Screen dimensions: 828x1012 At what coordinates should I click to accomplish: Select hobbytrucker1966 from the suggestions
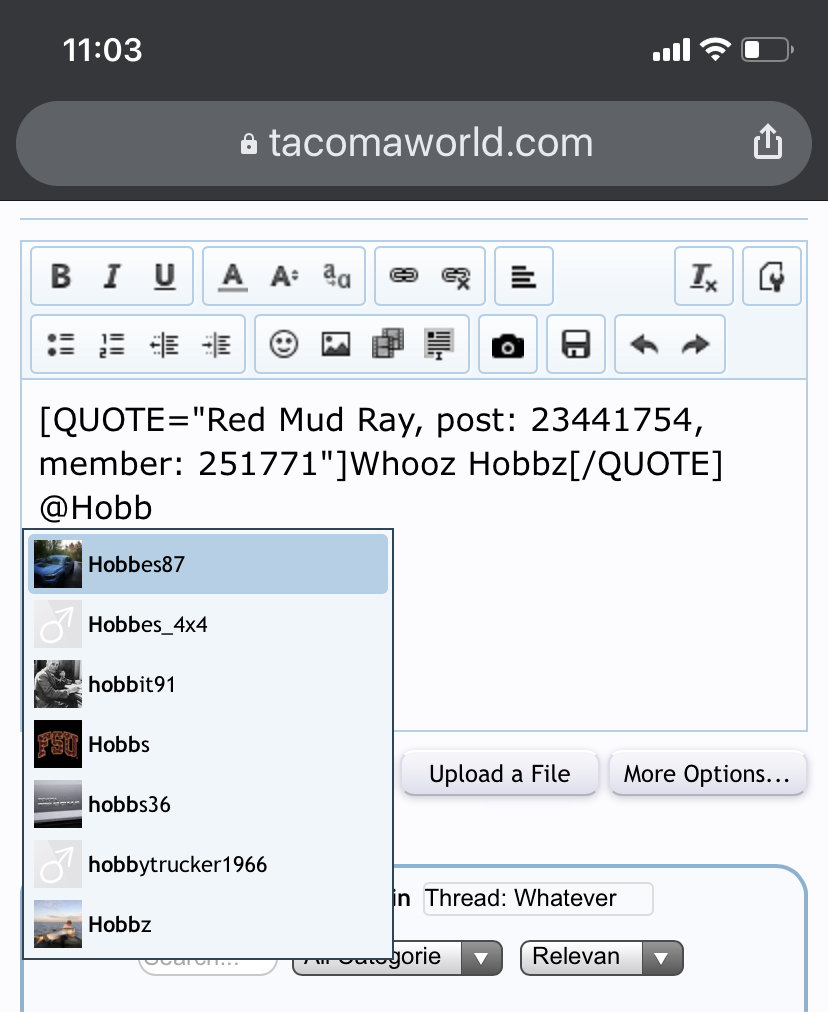click(x=208, y=864)
